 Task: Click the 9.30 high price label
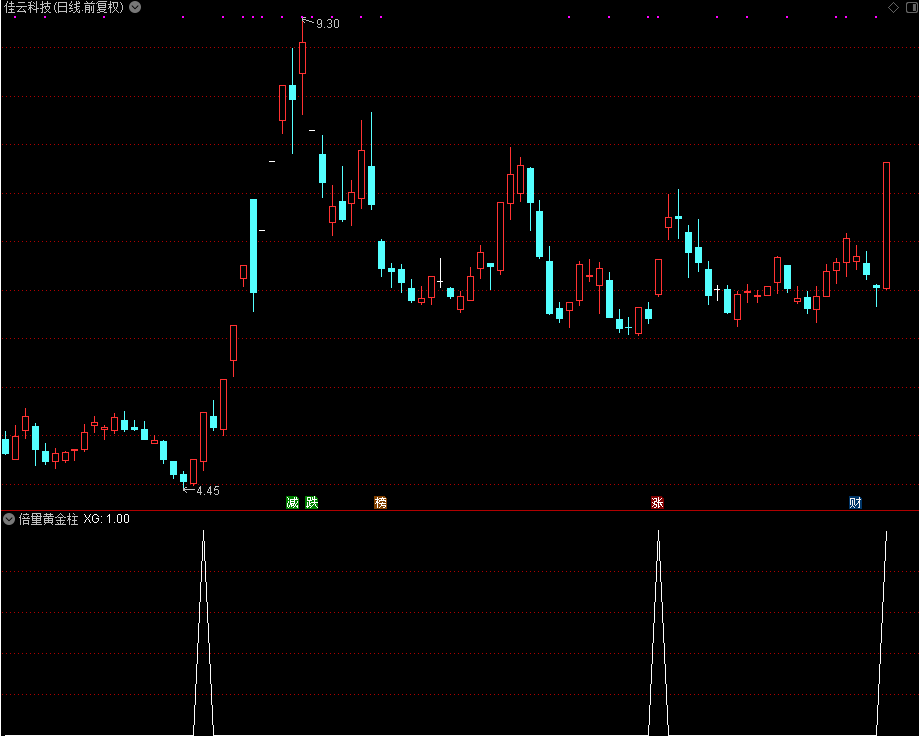328,24
